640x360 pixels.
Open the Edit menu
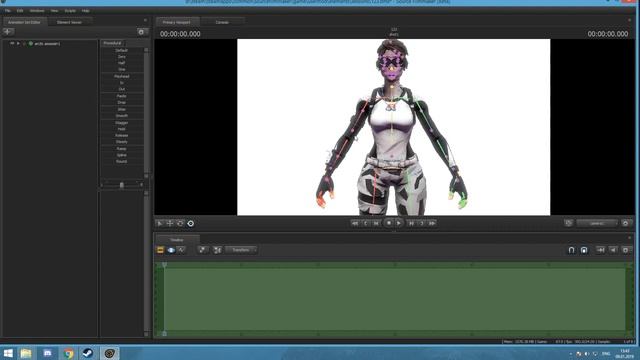pos(20,11)
